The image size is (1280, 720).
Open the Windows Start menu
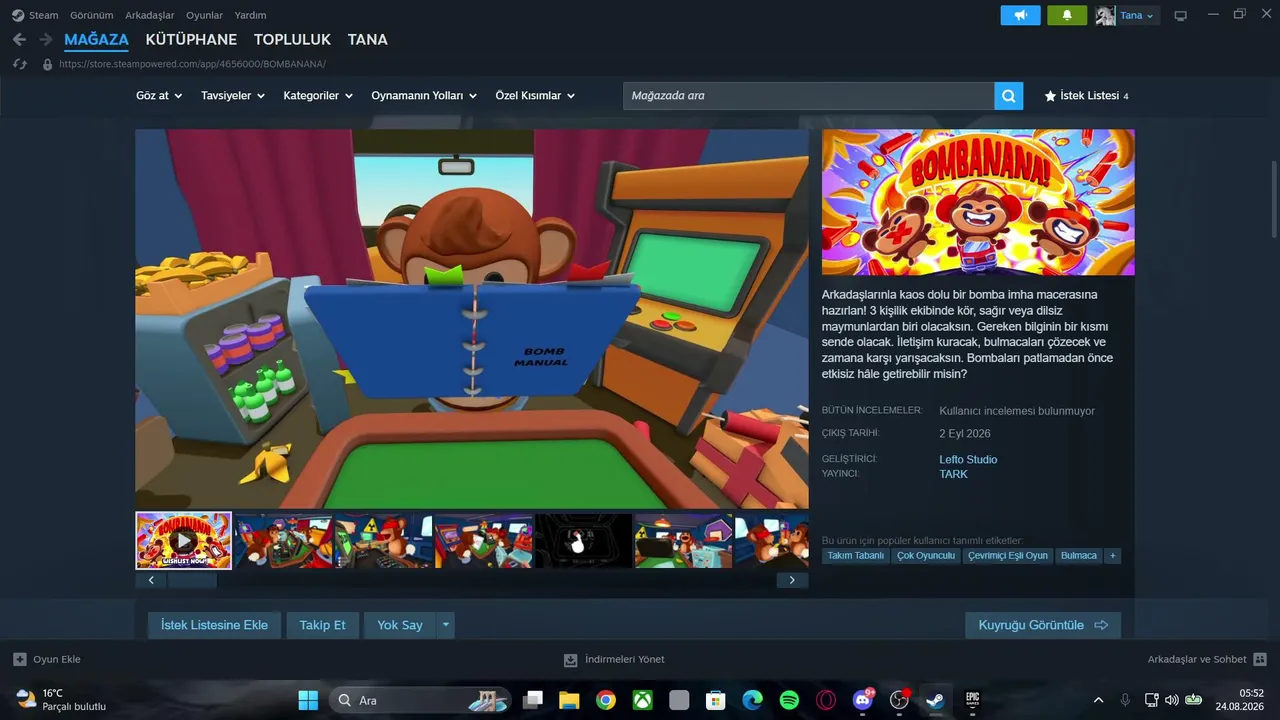click(308, 700)
